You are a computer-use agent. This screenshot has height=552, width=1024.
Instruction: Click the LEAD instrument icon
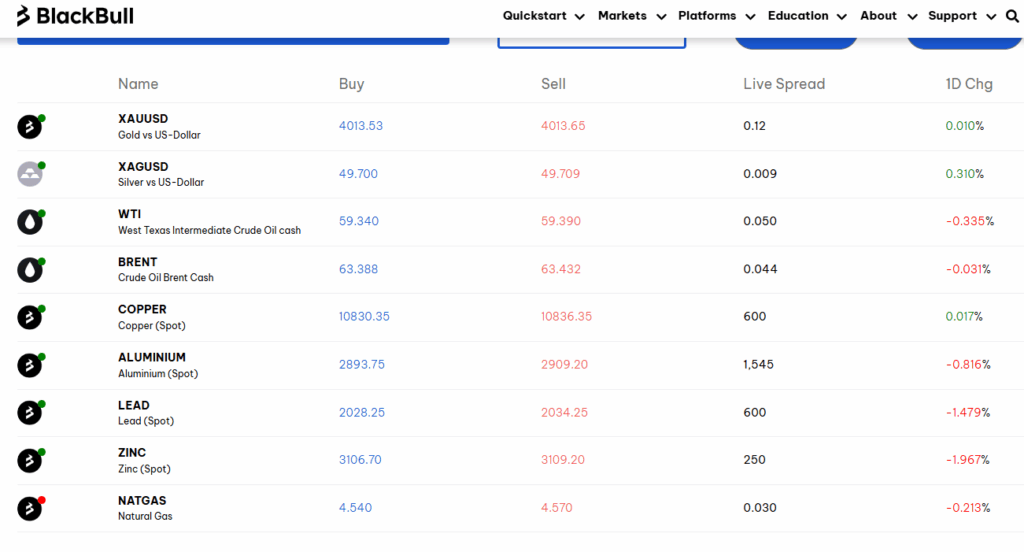pos(29,412)
